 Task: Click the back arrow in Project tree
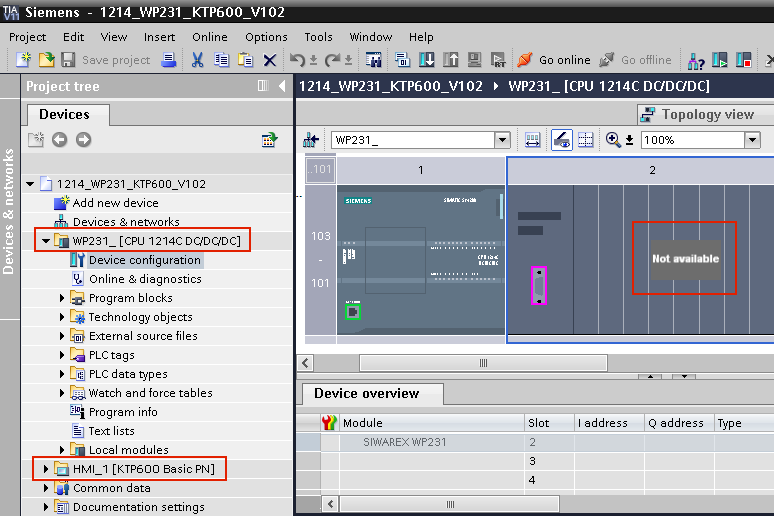click(60, 140)
